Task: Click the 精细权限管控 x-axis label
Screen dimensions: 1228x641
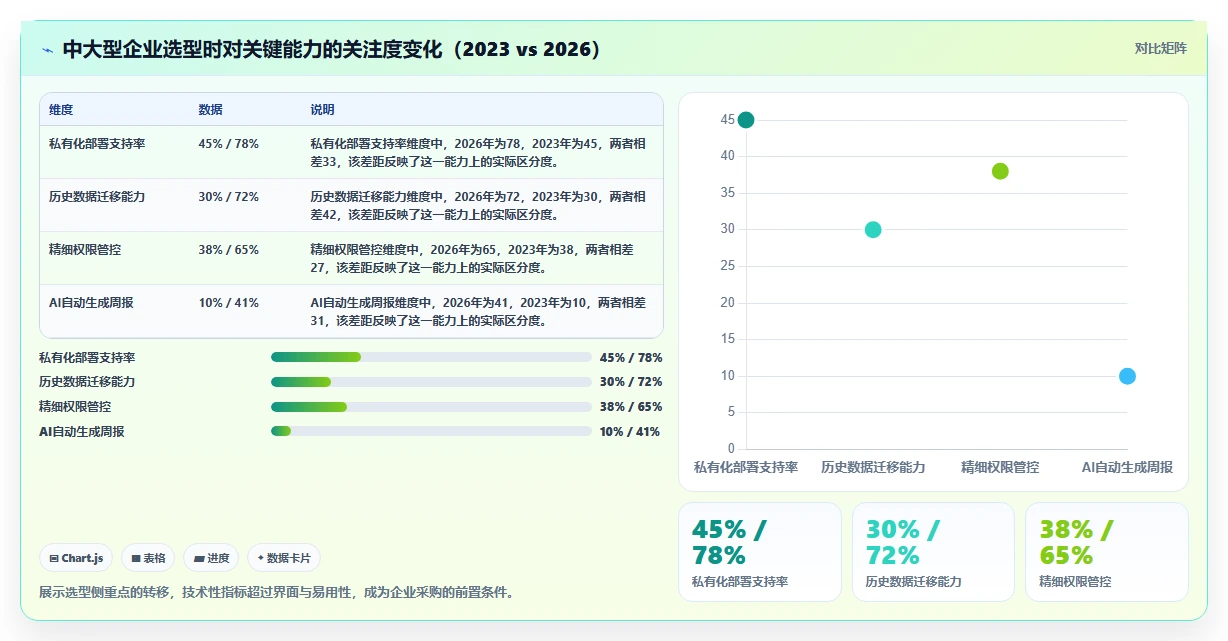Action: click(x=1000, y=467)
